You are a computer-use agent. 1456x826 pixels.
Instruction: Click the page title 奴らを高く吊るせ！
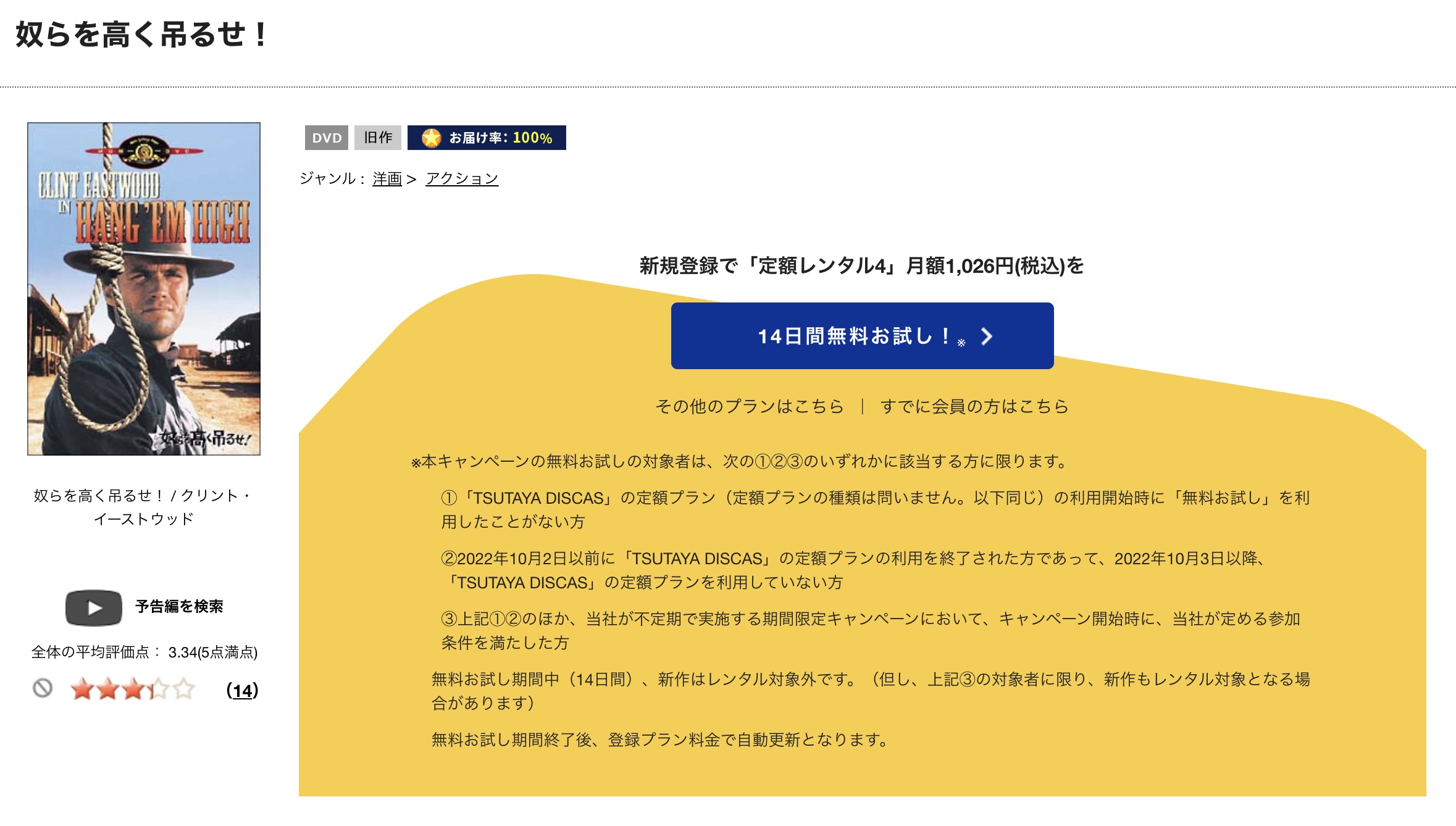pos(142,35)
